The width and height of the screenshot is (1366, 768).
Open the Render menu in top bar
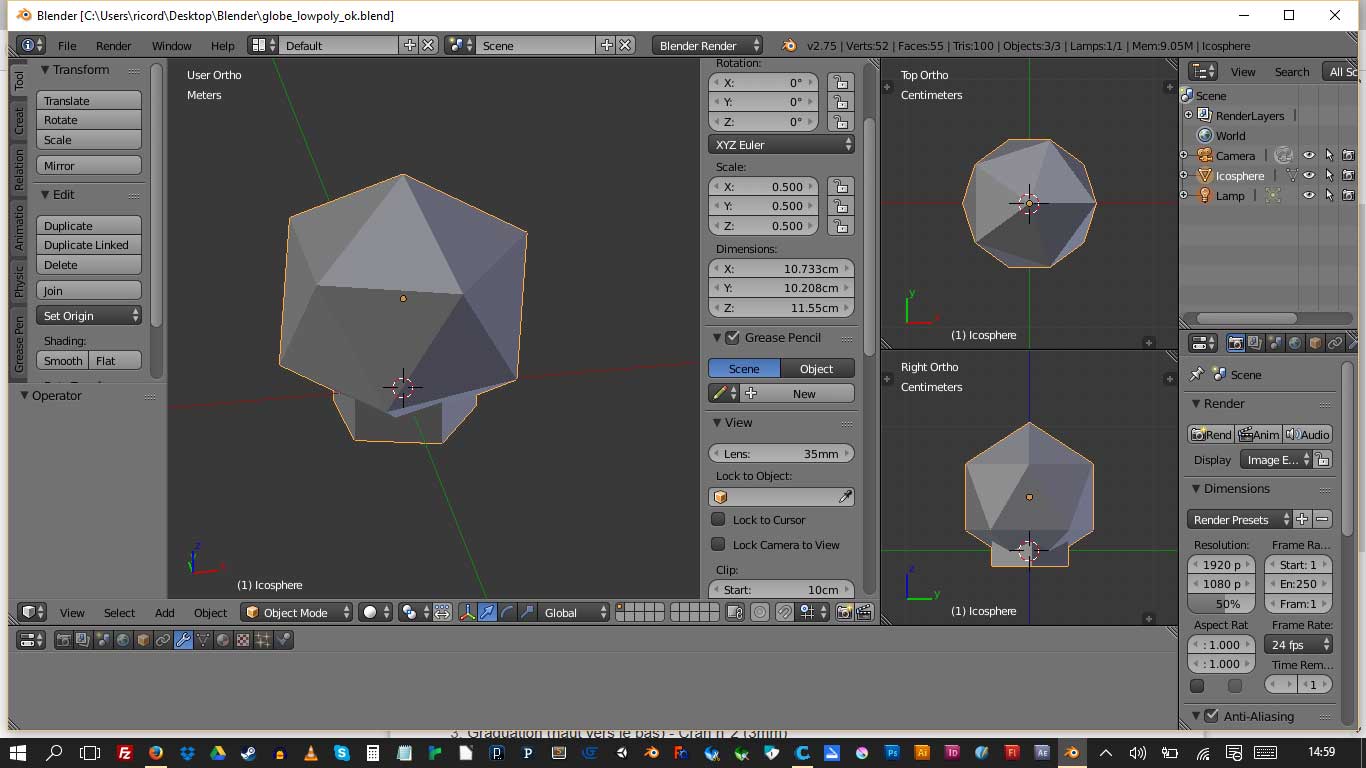pyautogui.click(x=113, y=46)
